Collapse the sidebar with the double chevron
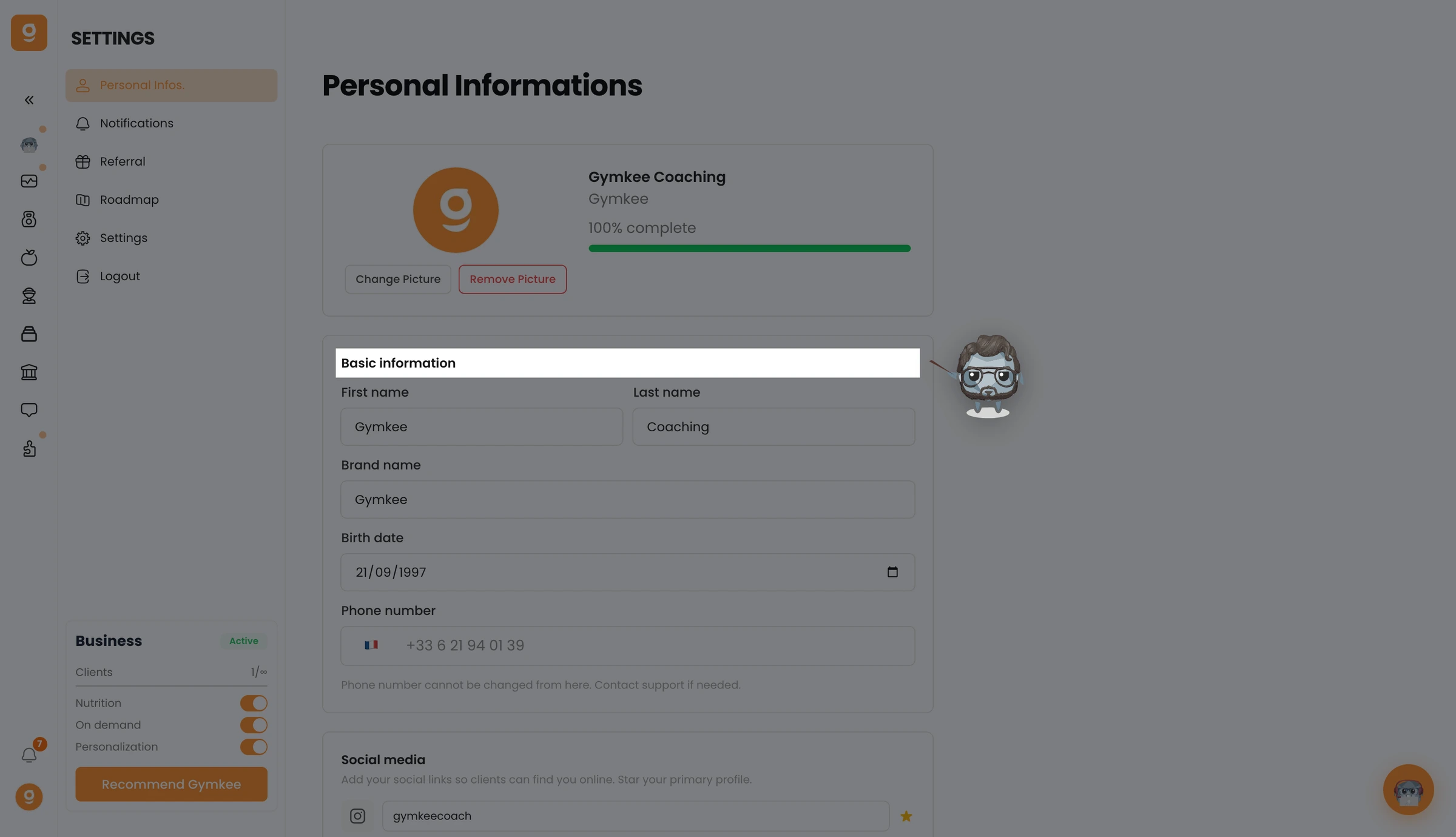This screenshot has width=1456, height=837. [x=29, y=100]
